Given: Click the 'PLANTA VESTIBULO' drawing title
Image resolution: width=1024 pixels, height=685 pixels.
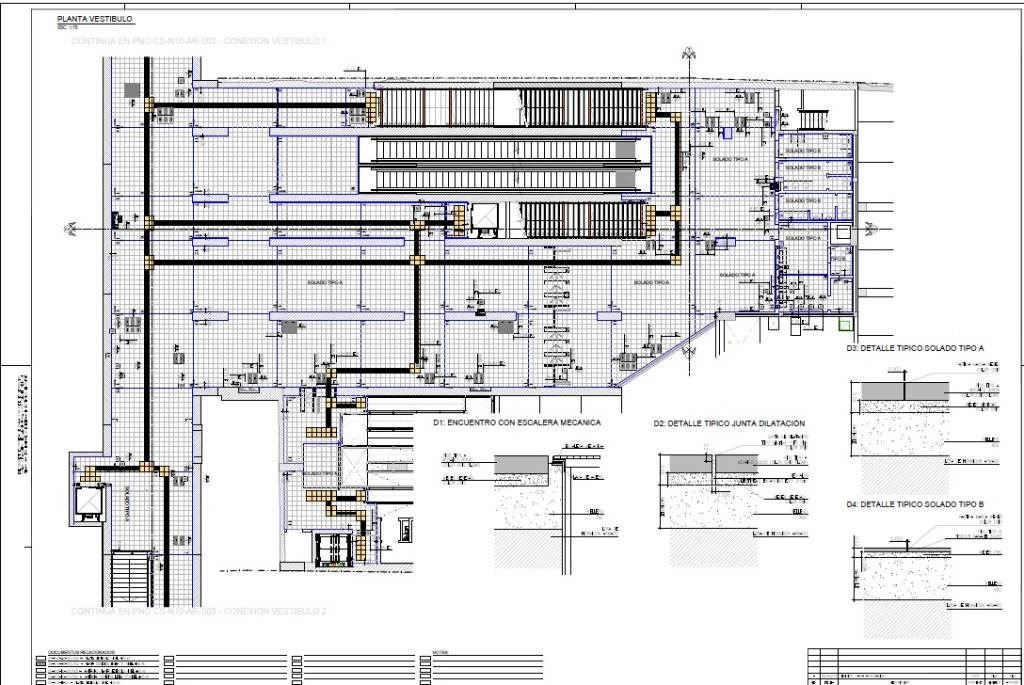Looking at the screenshot, I should pos(95,19).
